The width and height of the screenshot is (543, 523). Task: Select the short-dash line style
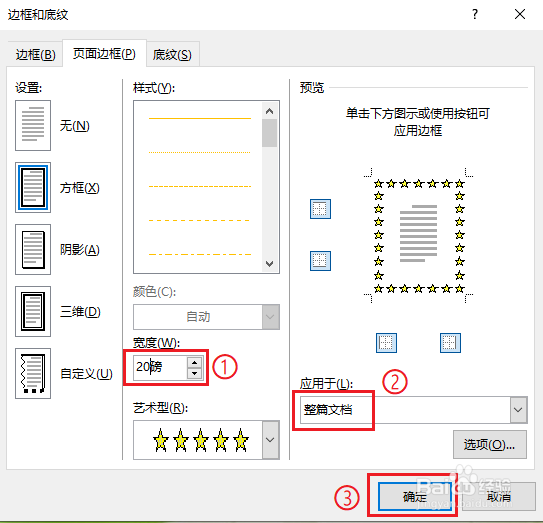coord(199,186)
